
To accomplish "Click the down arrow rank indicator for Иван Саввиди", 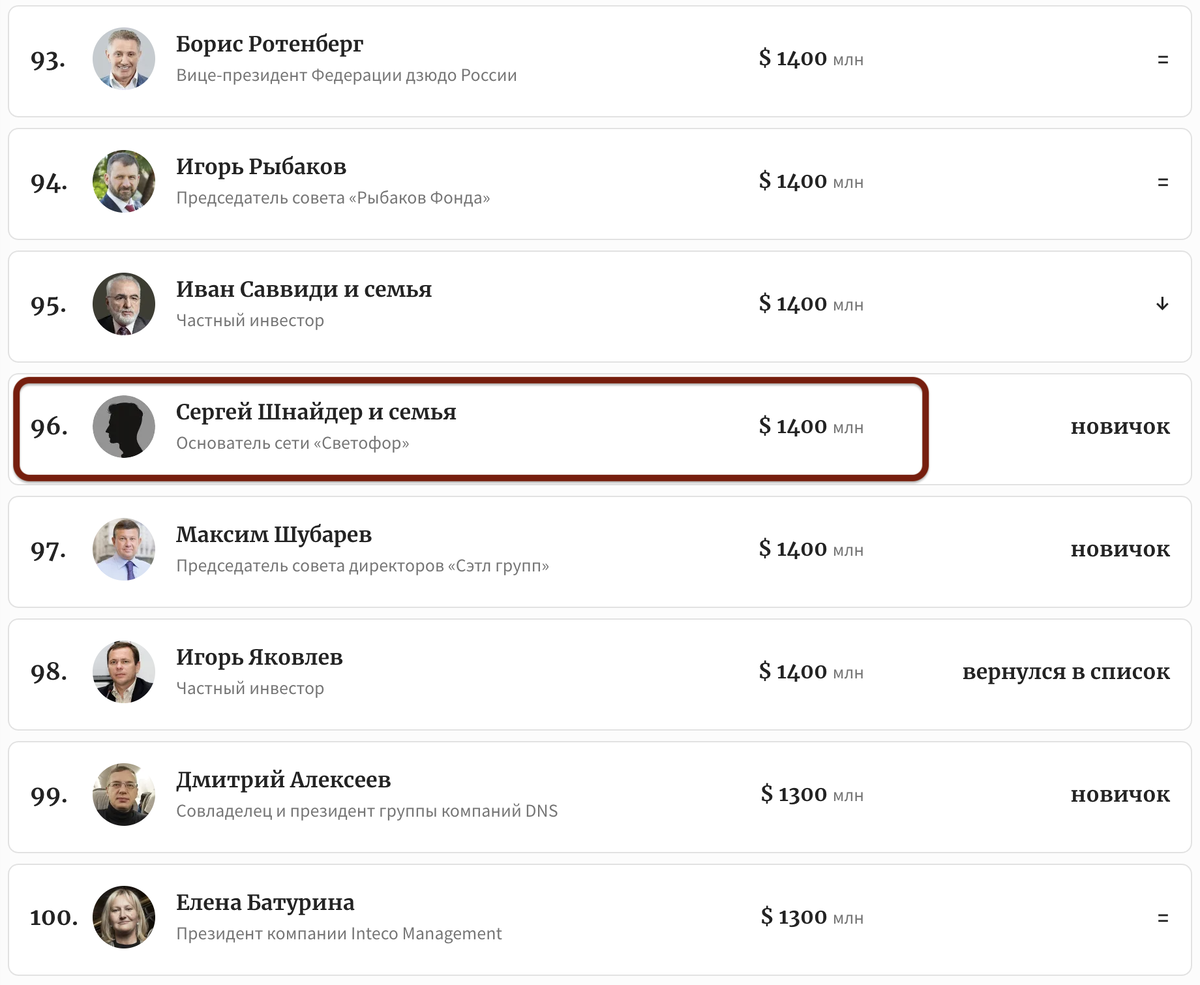I will [x=1162, y=304].
